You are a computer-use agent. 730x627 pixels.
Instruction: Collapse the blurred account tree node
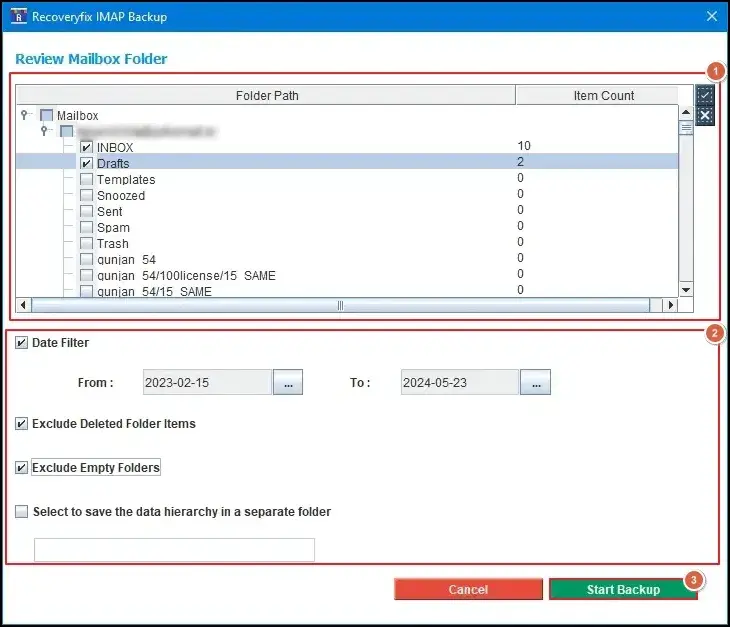pyautogui.click(x=44, y=130)
